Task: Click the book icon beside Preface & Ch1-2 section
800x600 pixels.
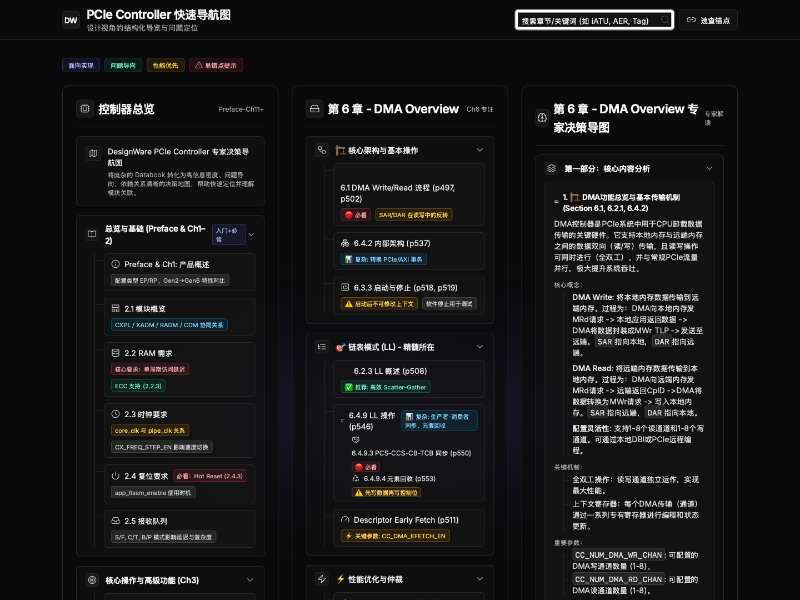Action: click(x=92, y=234)
